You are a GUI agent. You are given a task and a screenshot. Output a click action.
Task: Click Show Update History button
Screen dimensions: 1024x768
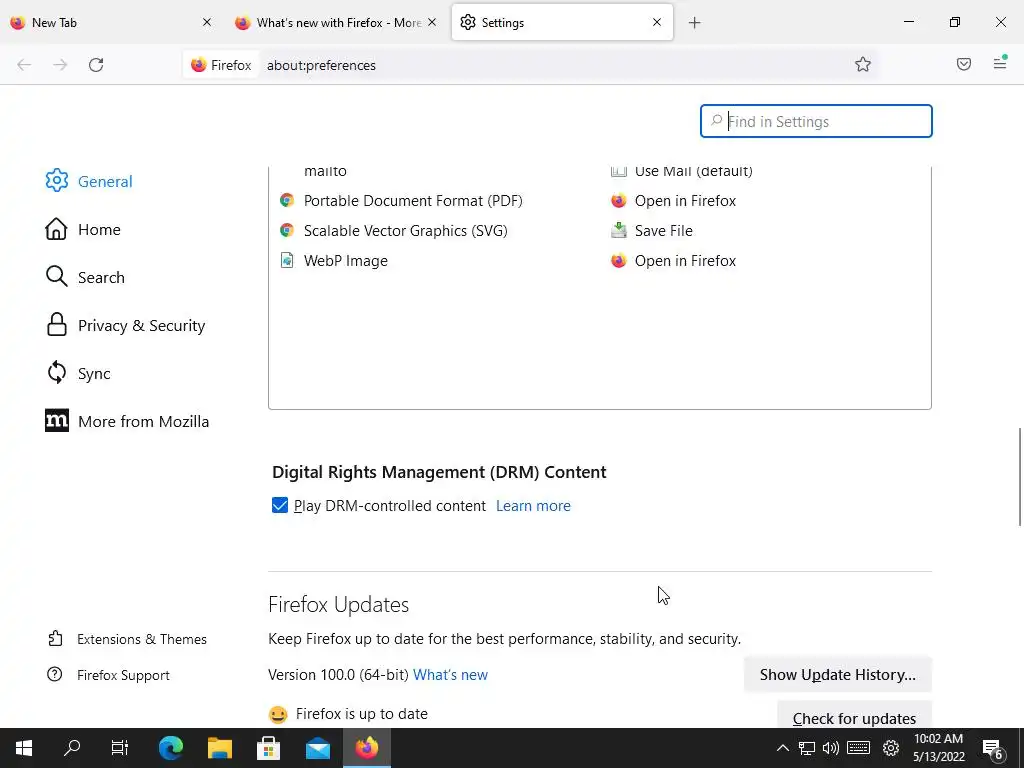(837, 675)
